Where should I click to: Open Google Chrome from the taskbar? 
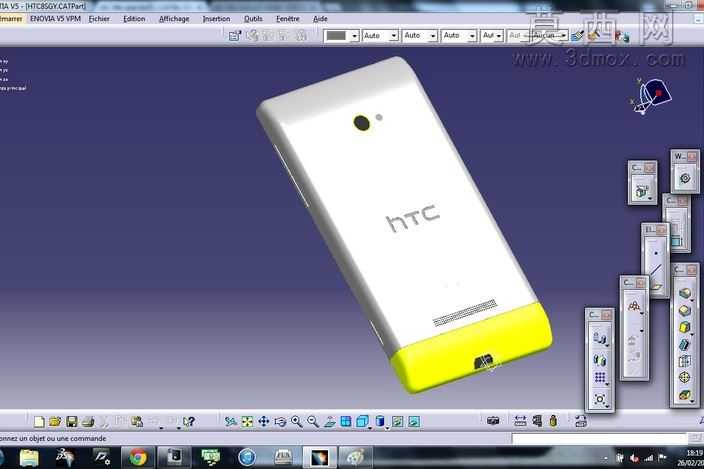tap(138, 457)
